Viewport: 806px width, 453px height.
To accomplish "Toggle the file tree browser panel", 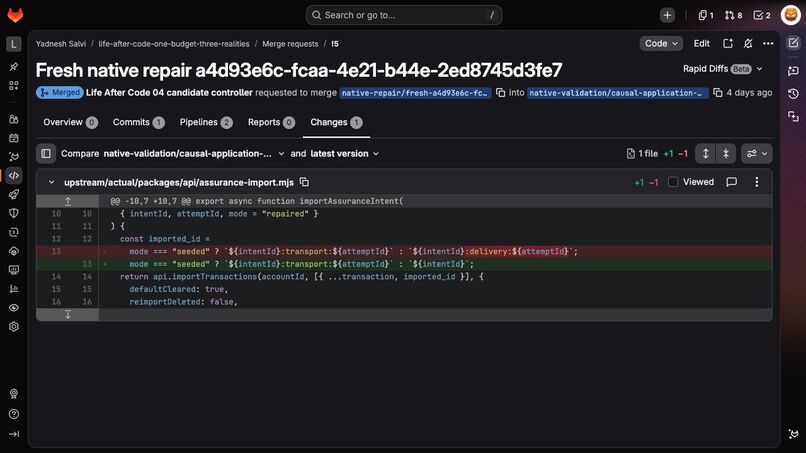I will [46, 154].
